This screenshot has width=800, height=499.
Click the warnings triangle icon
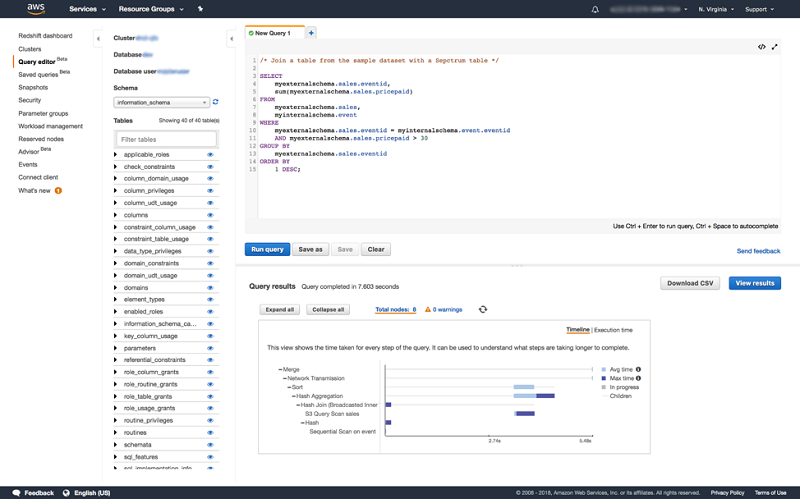tap(428, 309)
